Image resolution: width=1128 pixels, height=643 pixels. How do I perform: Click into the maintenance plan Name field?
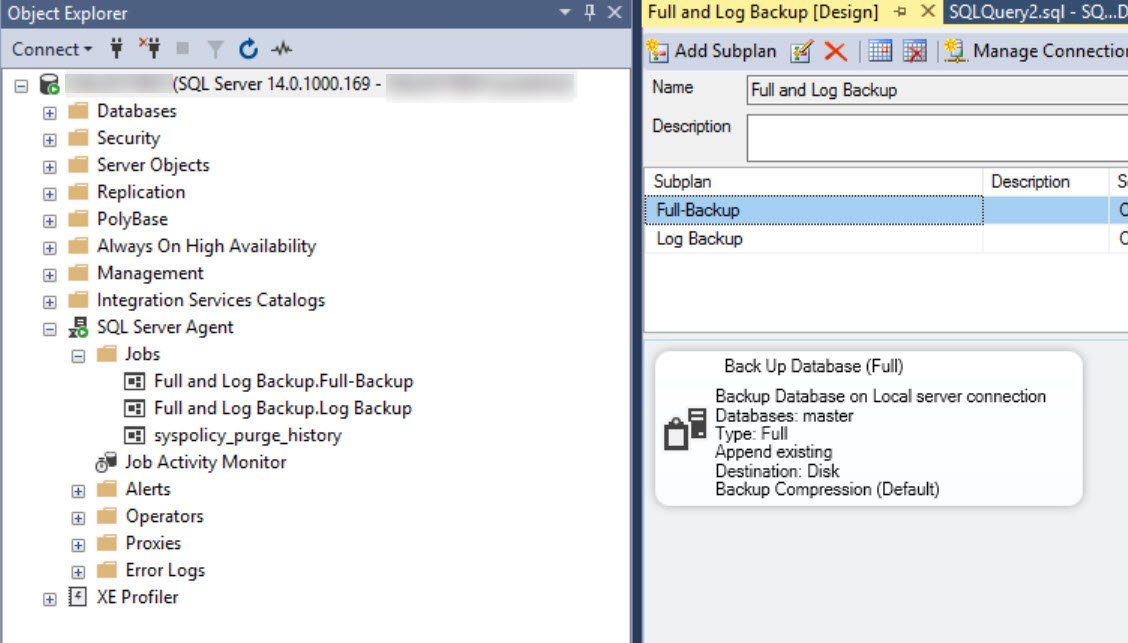click(937, 90)
